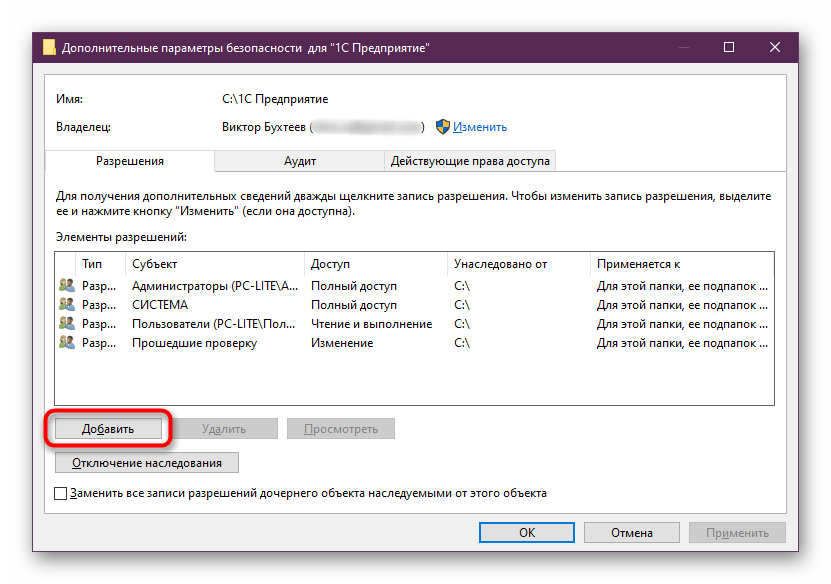
Task: Click the Отмена button
Action: tap(632, 533)
